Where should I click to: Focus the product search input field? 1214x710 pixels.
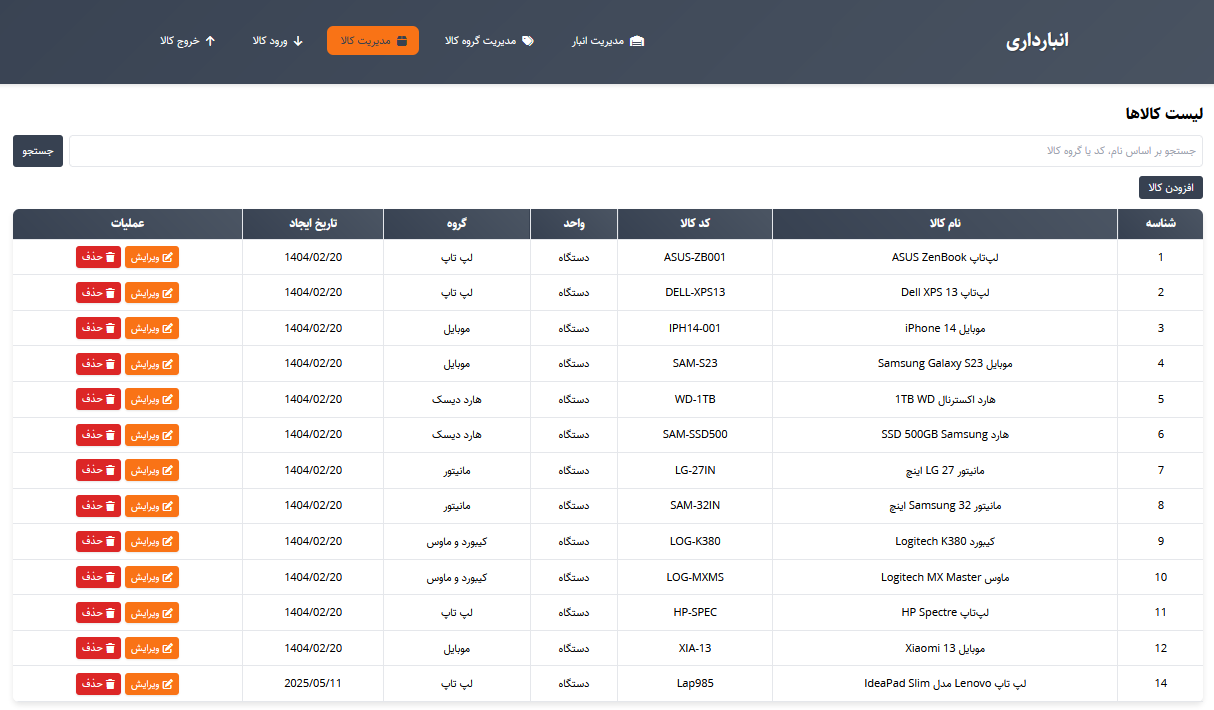pos(635,151)
